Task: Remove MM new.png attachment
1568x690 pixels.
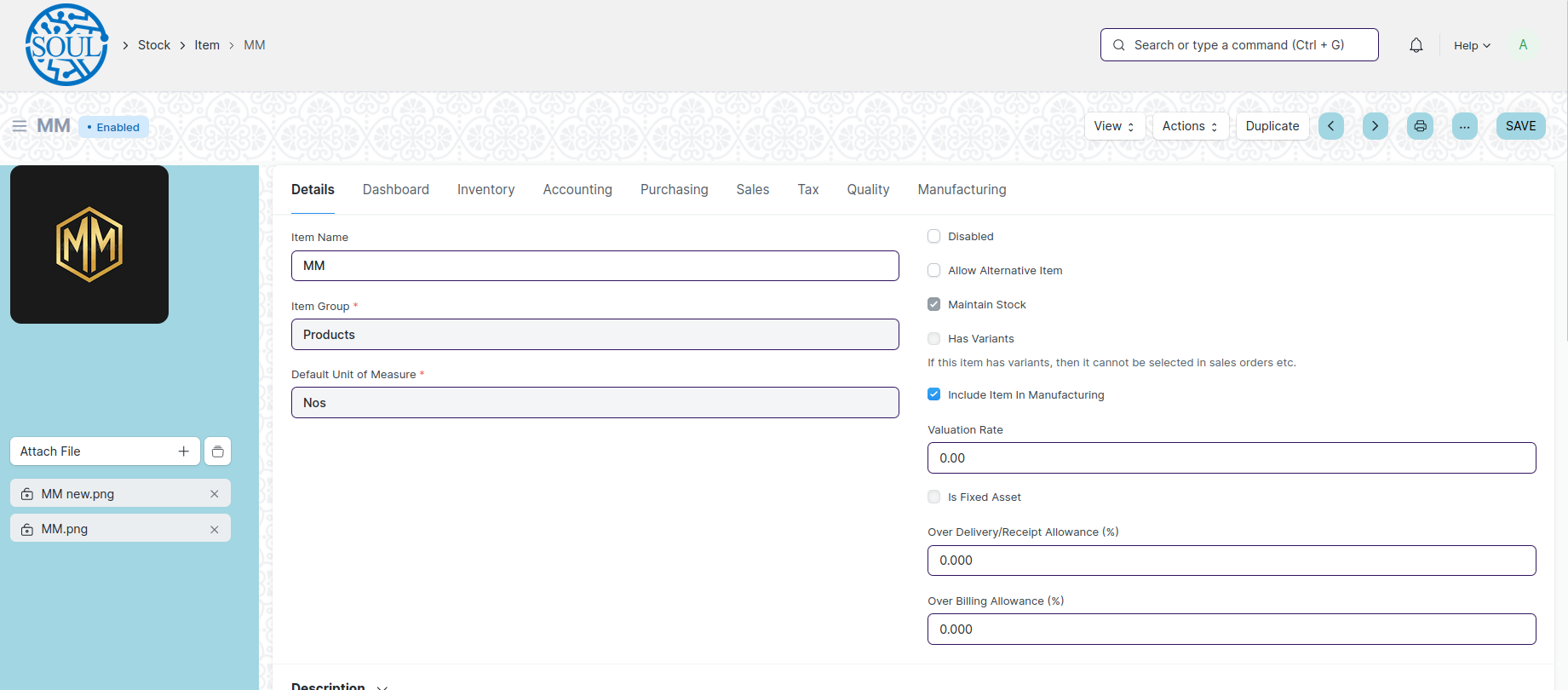Action: 214,494
